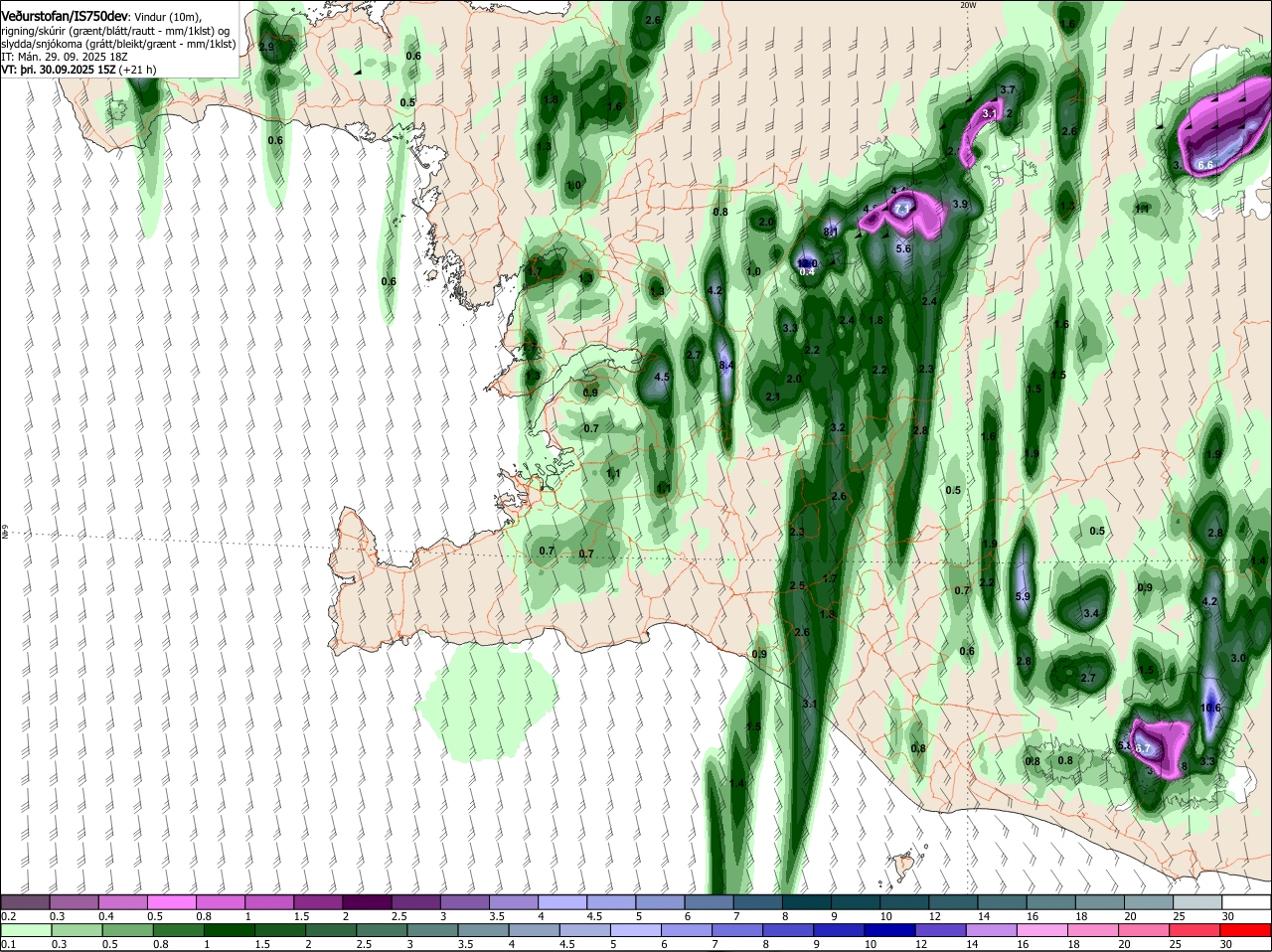
Task: Click the 20W longitude label
Action: coord(968,5)
